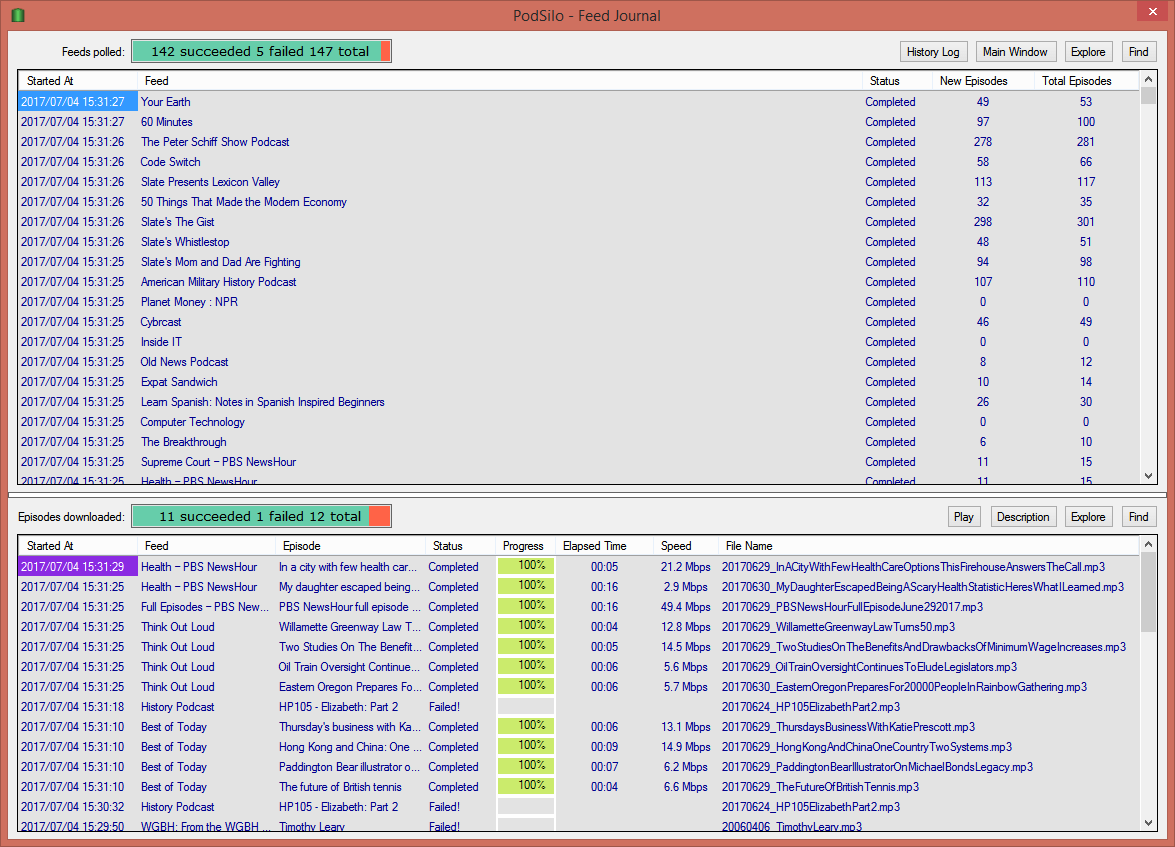Image resolution: width=1175 pixels, height=847 pixels.
Task: Click Explore in the feeds polled section
Action: click(x=1088, y=51)
